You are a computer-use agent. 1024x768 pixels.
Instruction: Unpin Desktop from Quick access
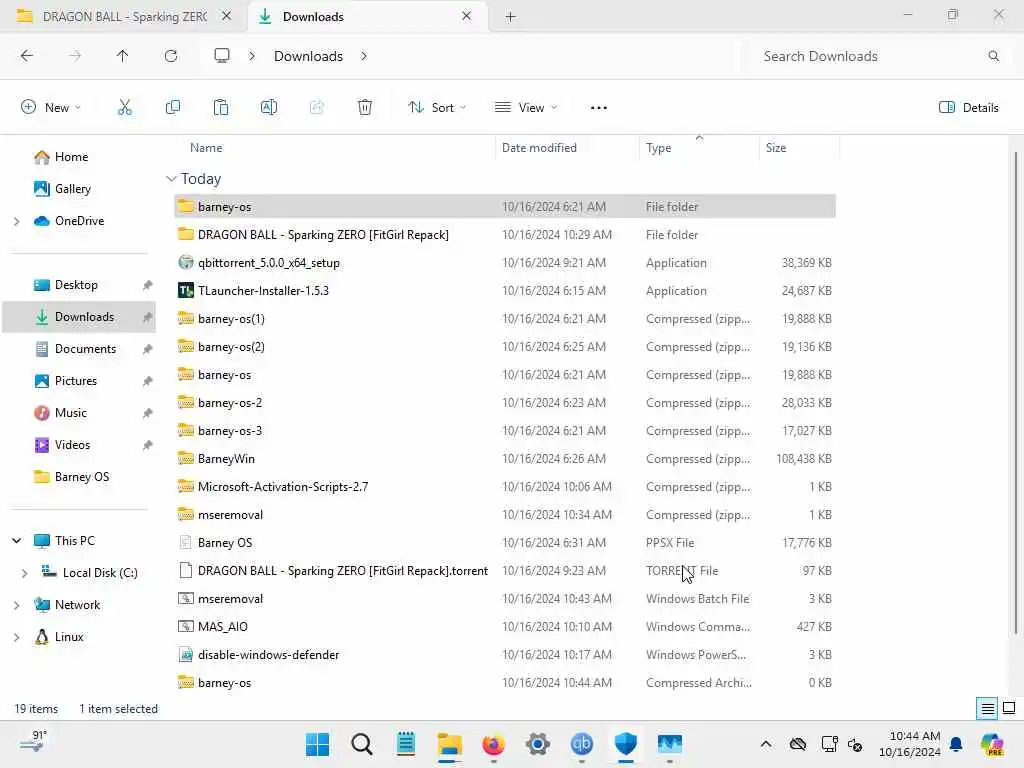(148, 285)
